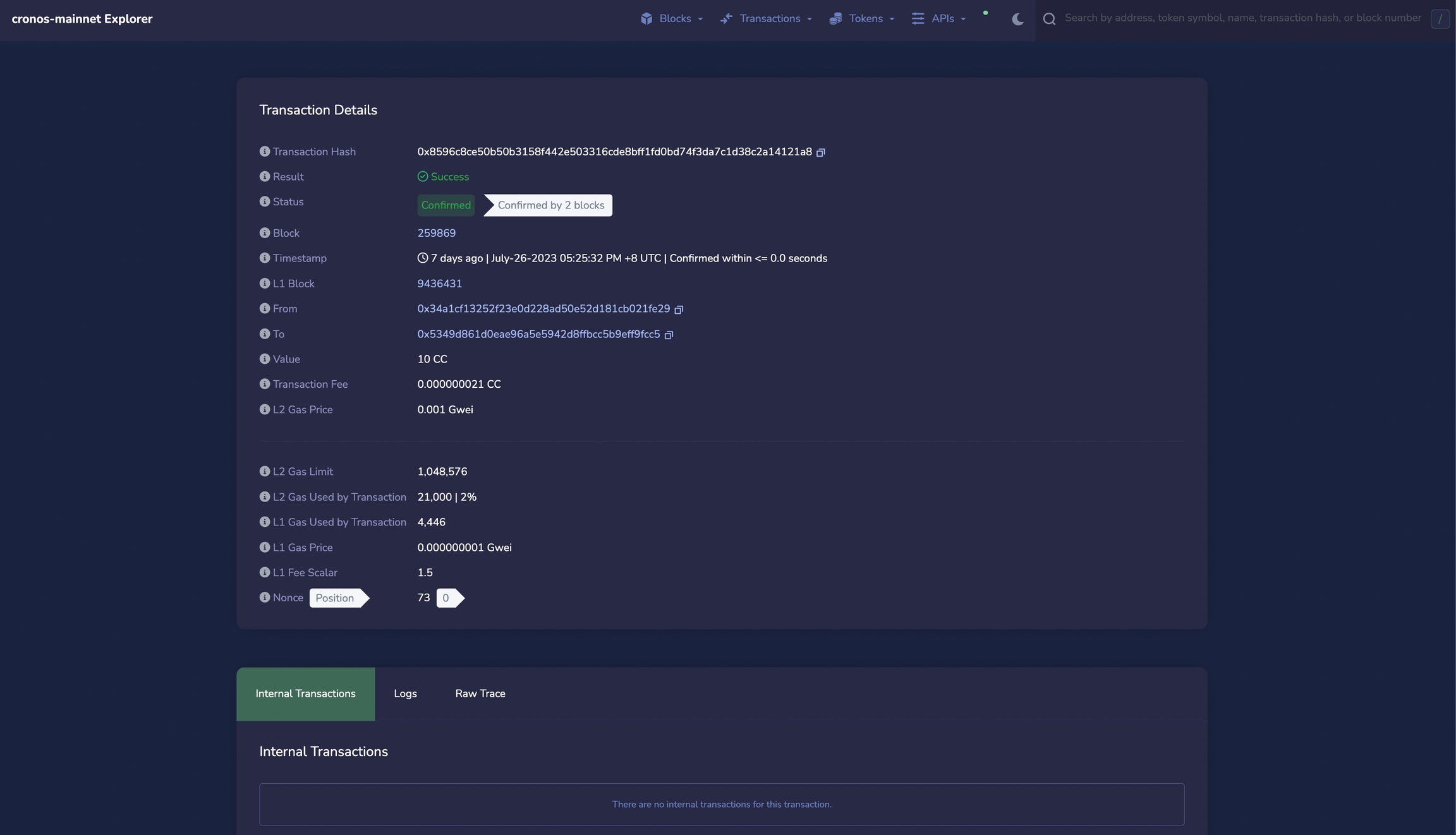Expand the Blocks dropdown menu
The image size is (1456, 835).
672,18
